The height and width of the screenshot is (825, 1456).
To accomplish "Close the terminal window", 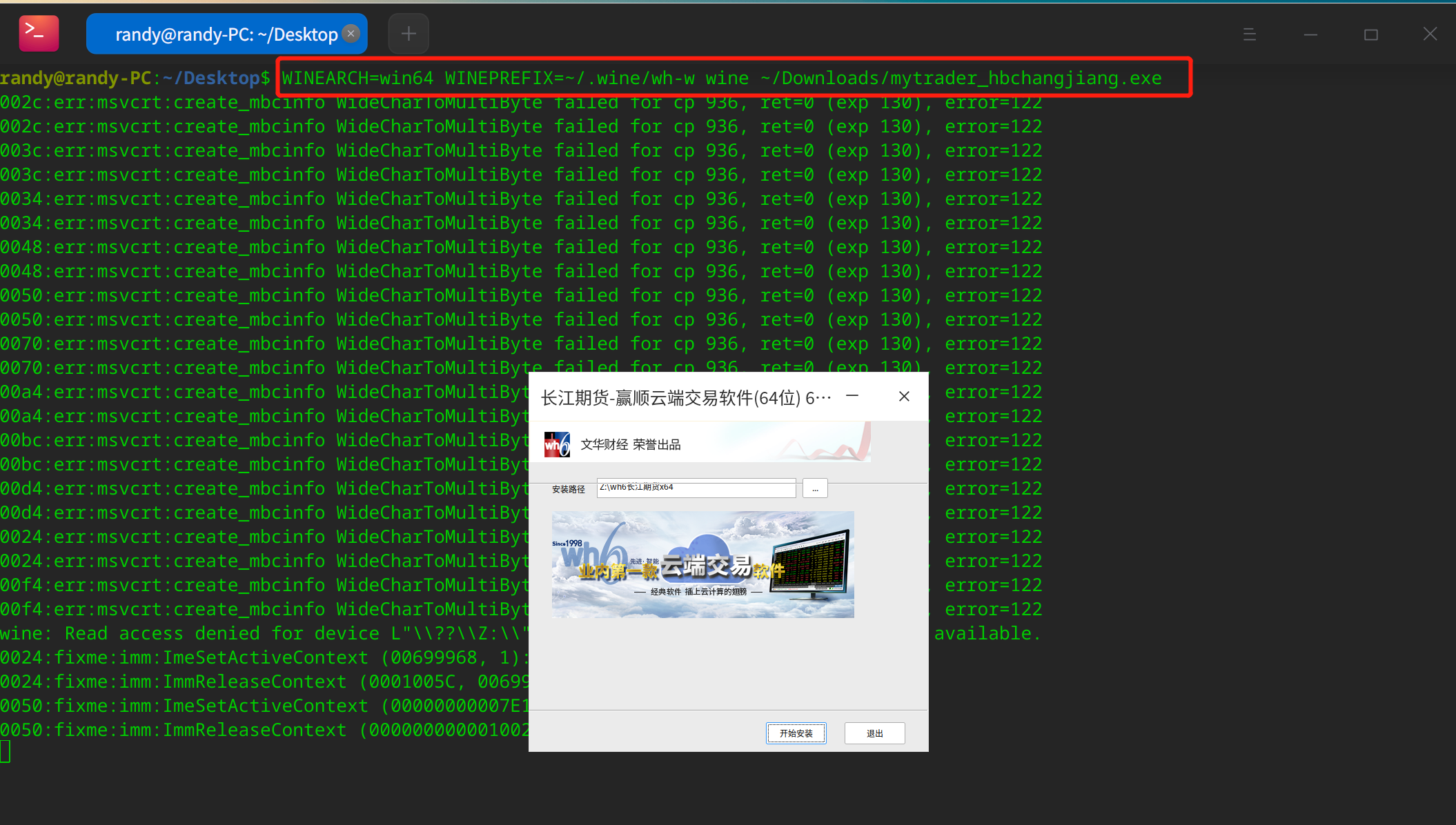I will click(1430, 34).
